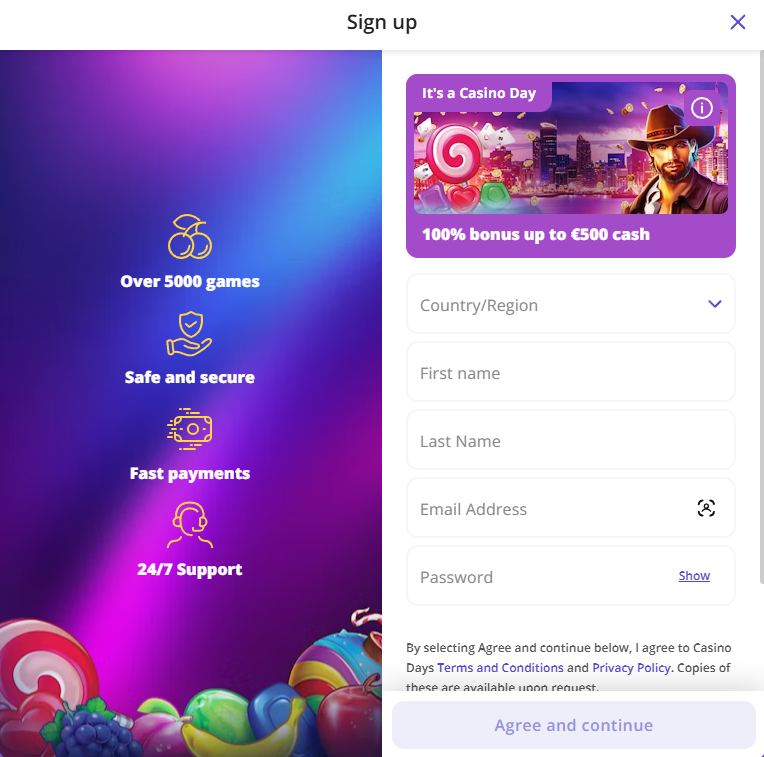
Task: Close the Sign up dialog
Action: coord(737,22)
